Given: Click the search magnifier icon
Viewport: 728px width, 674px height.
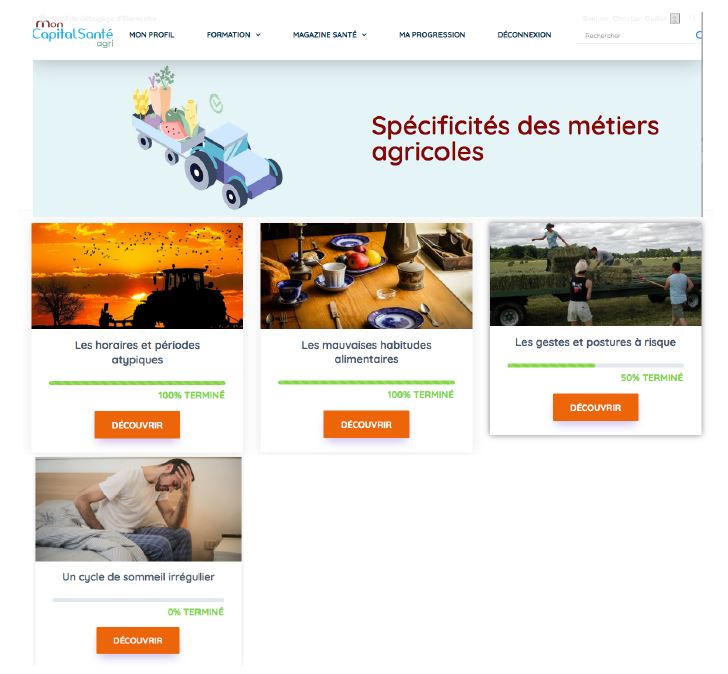Looking at the screenshot, I should pos(699,35).
